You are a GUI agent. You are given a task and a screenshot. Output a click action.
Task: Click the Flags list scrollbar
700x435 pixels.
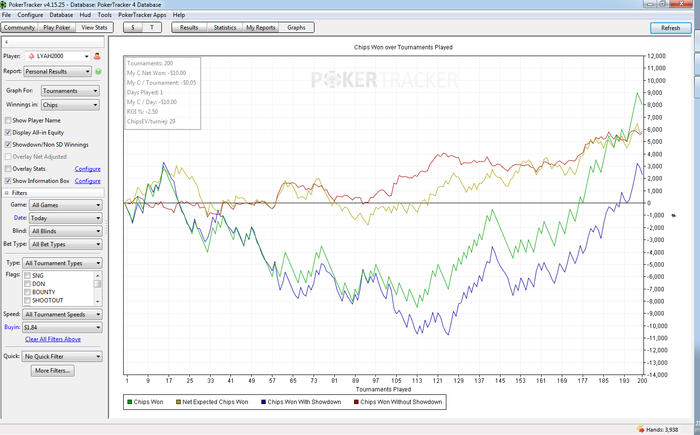click(97, 288)
